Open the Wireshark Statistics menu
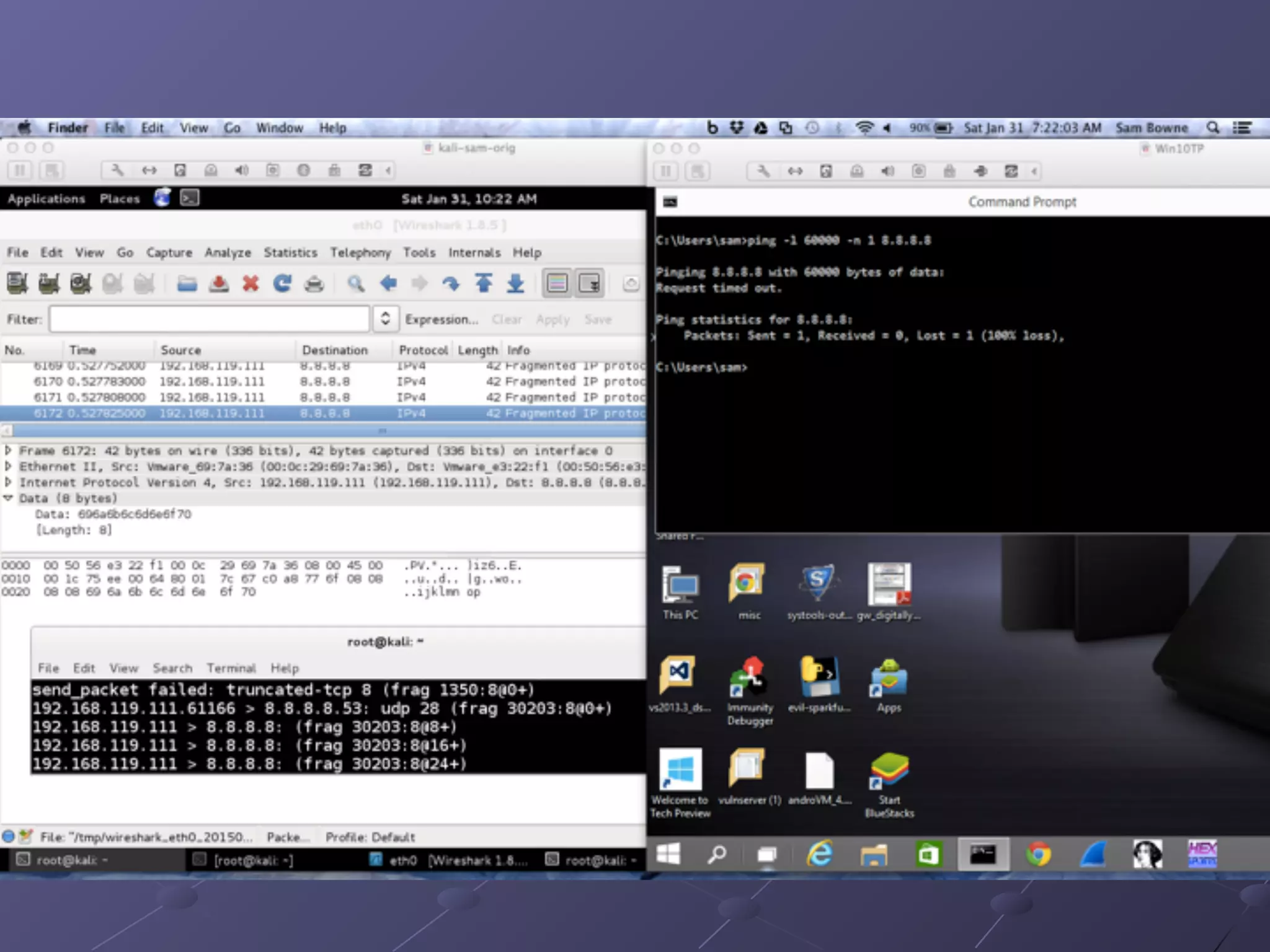Viewport: 1270px width, 952px height. [x=290, y=252]
